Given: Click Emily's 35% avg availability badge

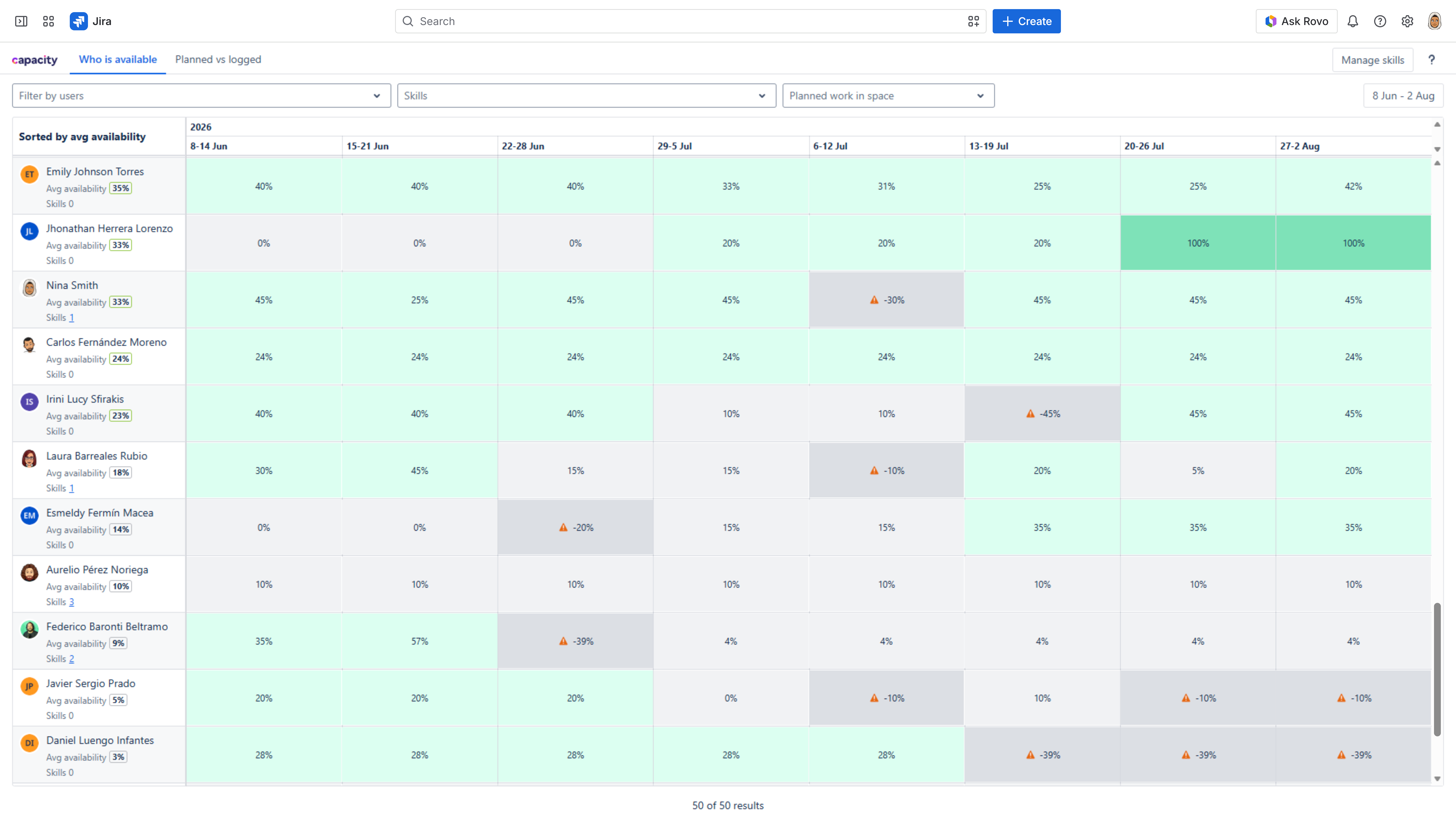Looking at the screenshot, I should (x=120, y=188).
